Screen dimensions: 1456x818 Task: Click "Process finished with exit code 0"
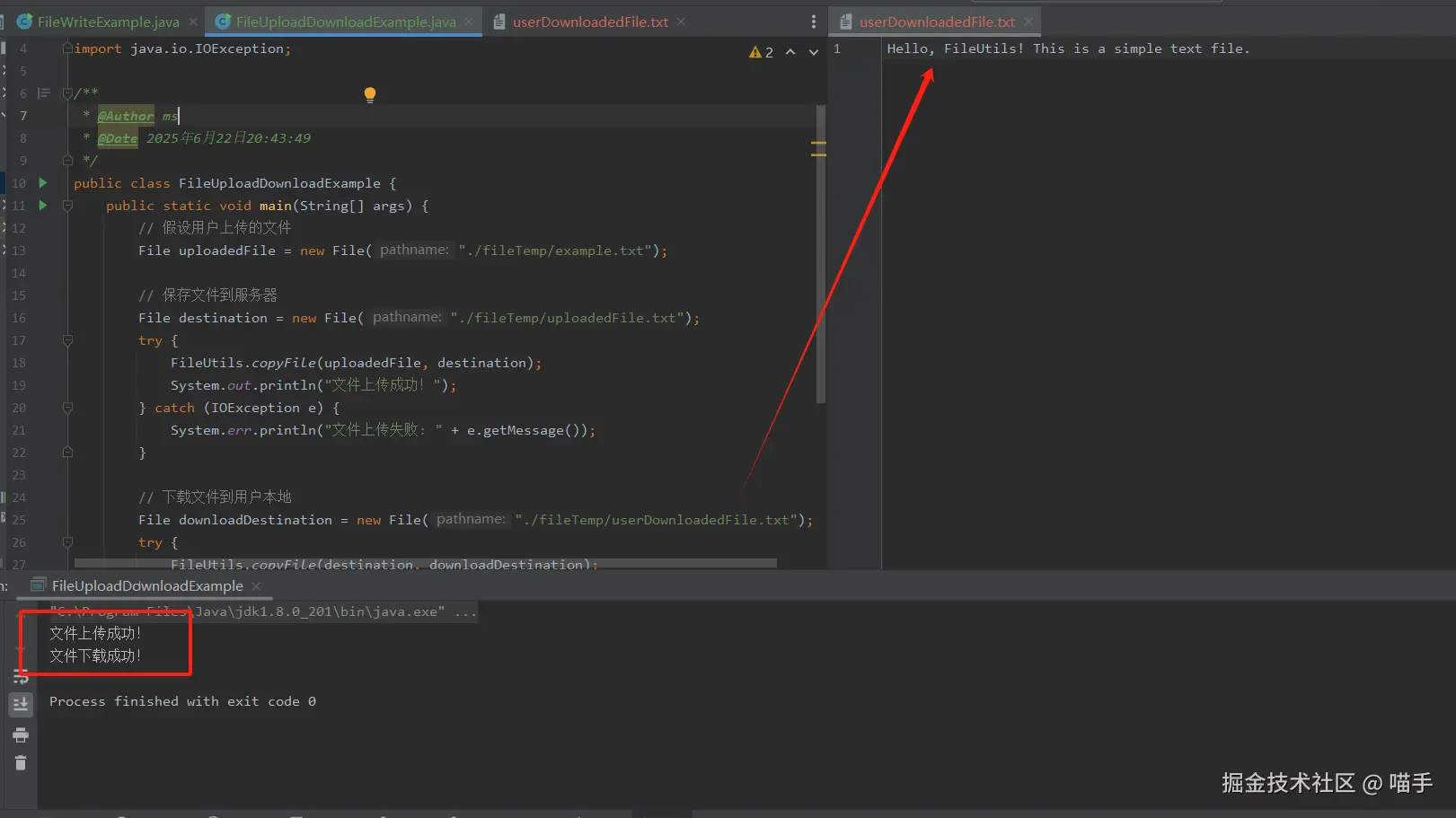coord(182,701)
